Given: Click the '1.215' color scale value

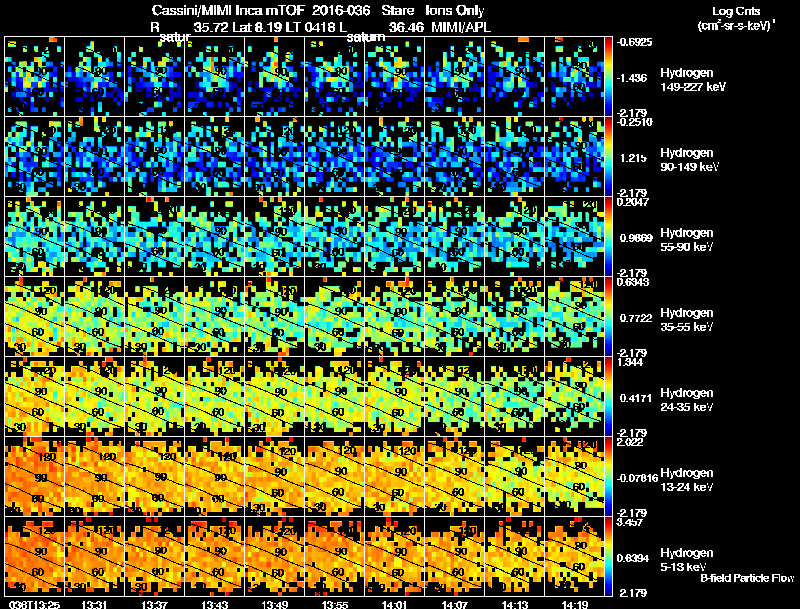Looking at the screenshot, I should (x=633, y=158).
